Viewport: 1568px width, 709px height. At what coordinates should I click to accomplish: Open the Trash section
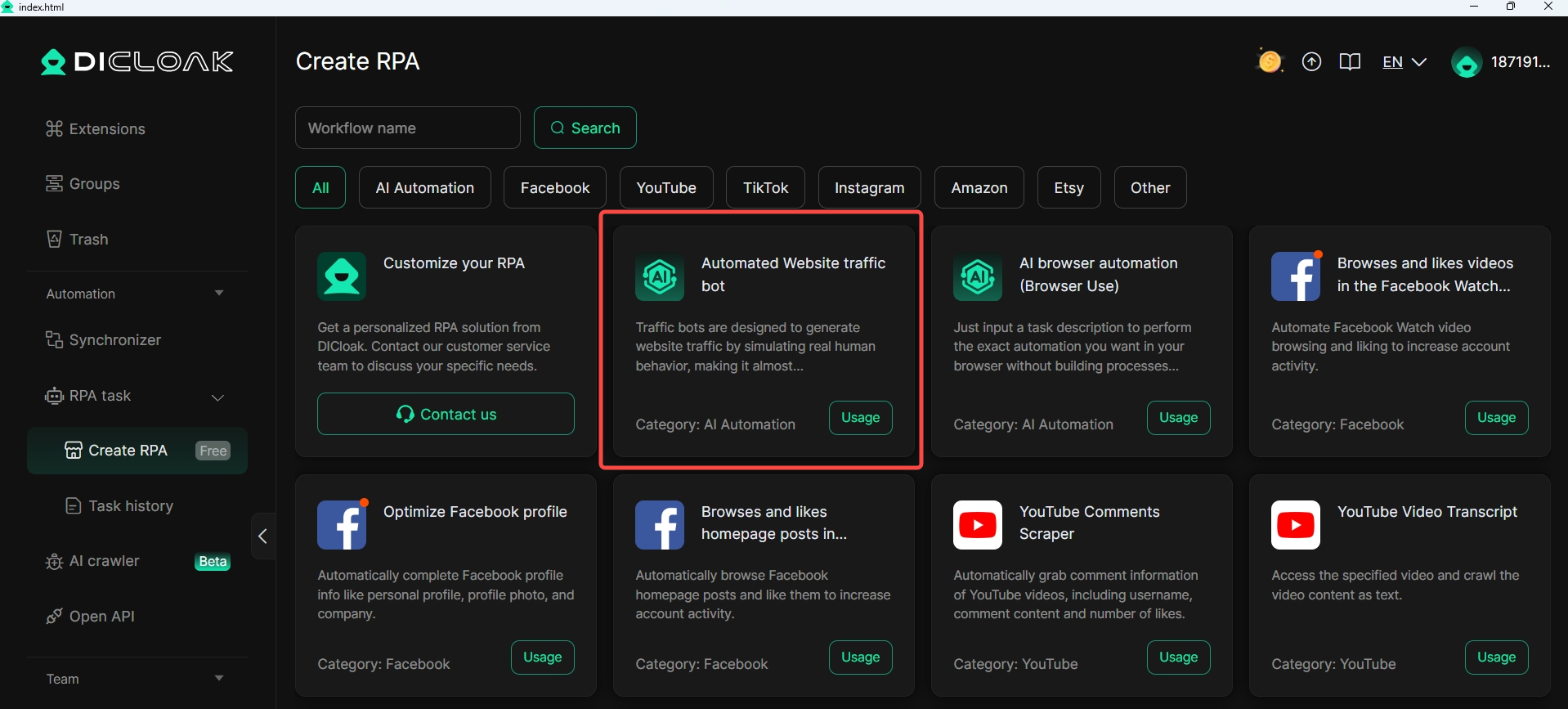tap(77, 239)
